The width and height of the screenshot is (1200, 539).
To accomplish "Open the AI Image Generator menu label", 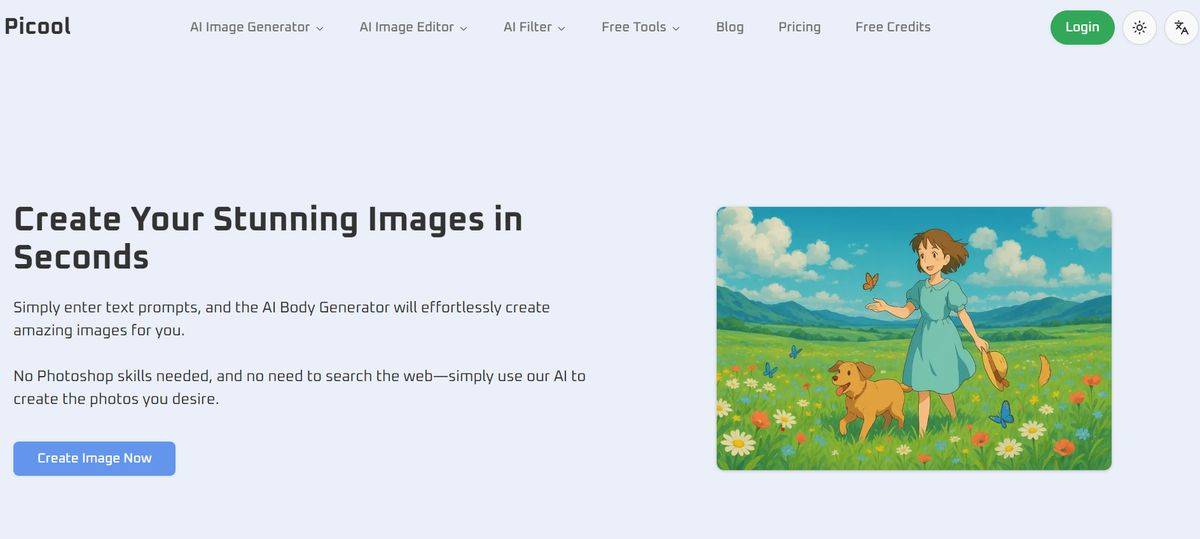I will 249,27.
